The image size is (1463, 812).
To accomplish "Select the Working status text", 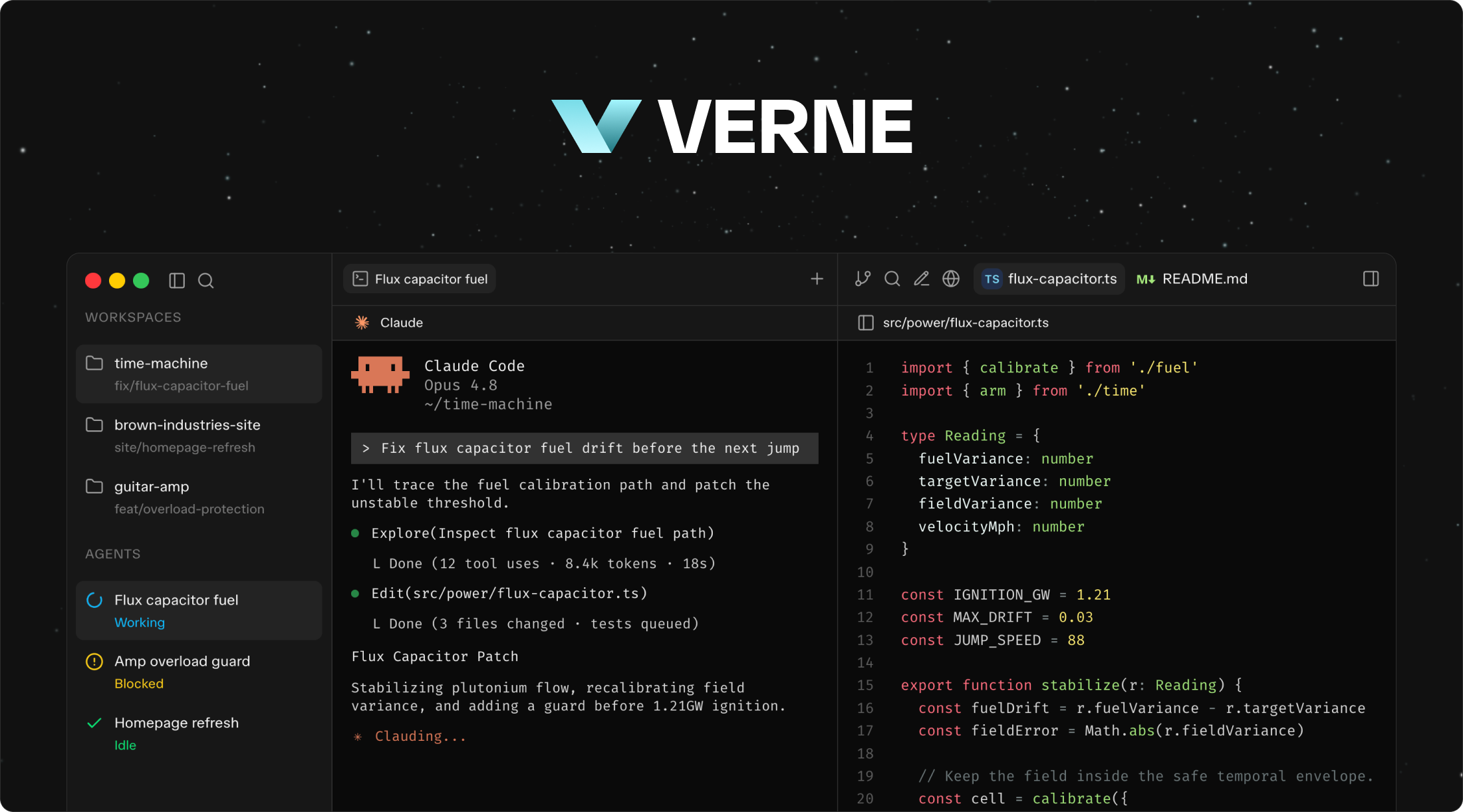I will click(x=140, y=622).
